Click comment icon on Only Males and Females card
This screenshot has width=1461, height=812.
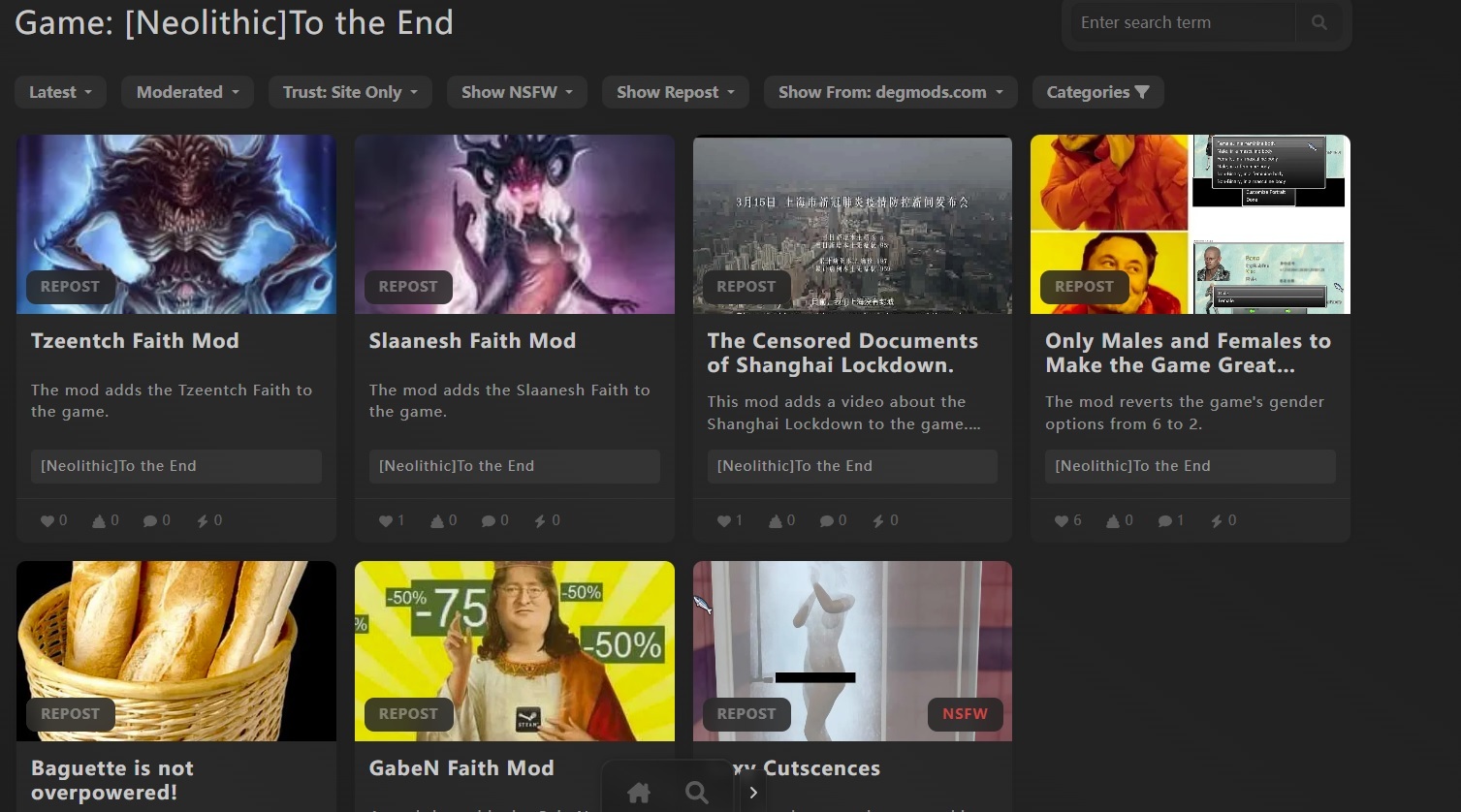click(1164, 521)
